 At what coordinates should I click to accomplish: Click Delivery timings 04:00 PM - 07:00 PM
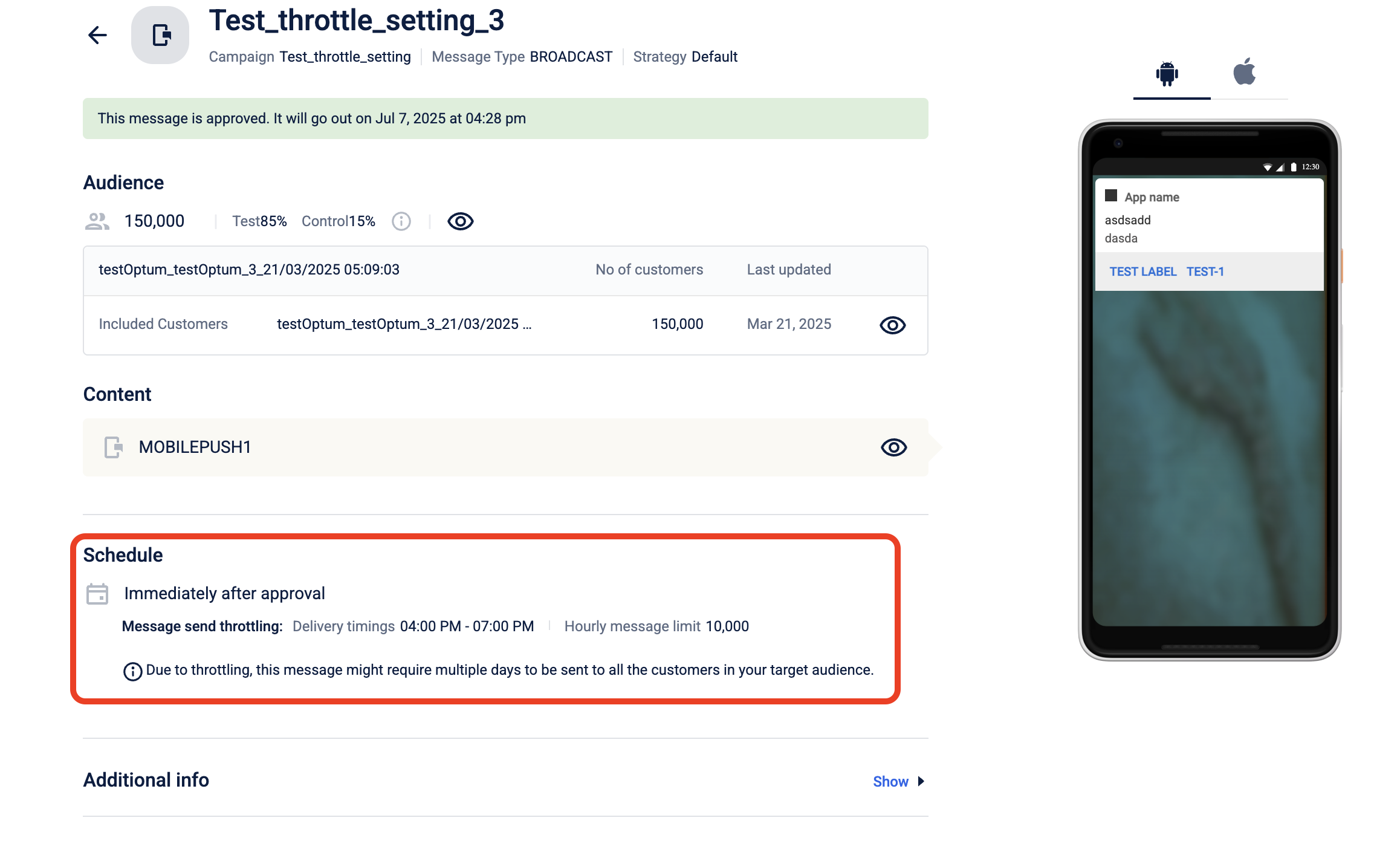[413, 626]
